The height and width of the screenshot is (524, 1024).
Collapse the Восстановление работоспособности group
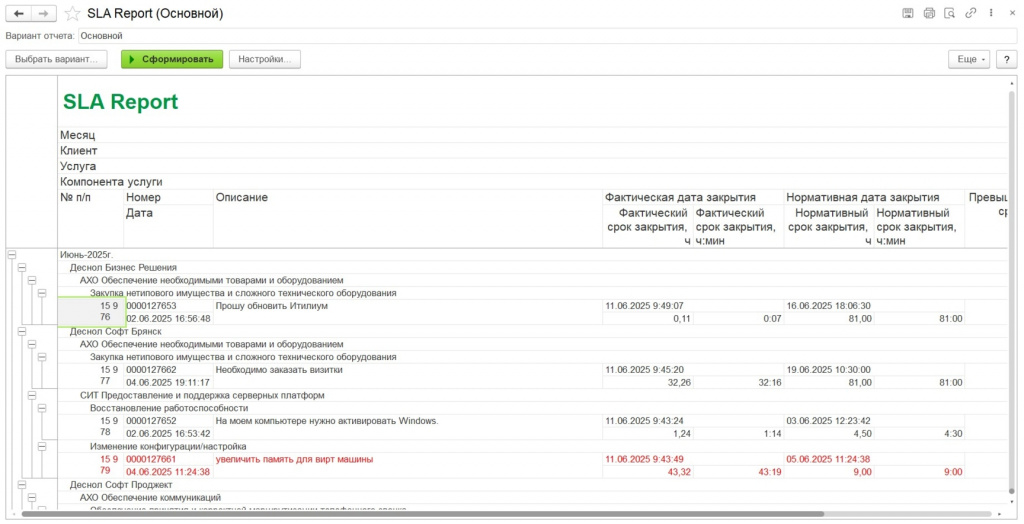(x=42, y=408)
